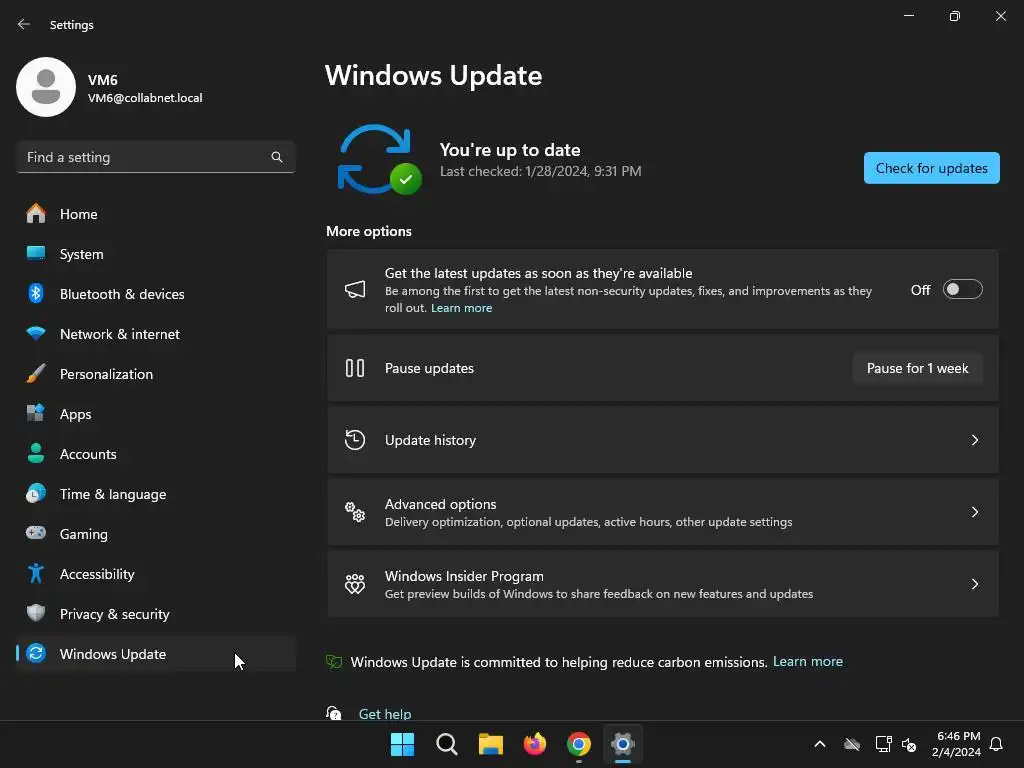
Task: Select Personalization in sidebar
Action: tap(156, 374)
